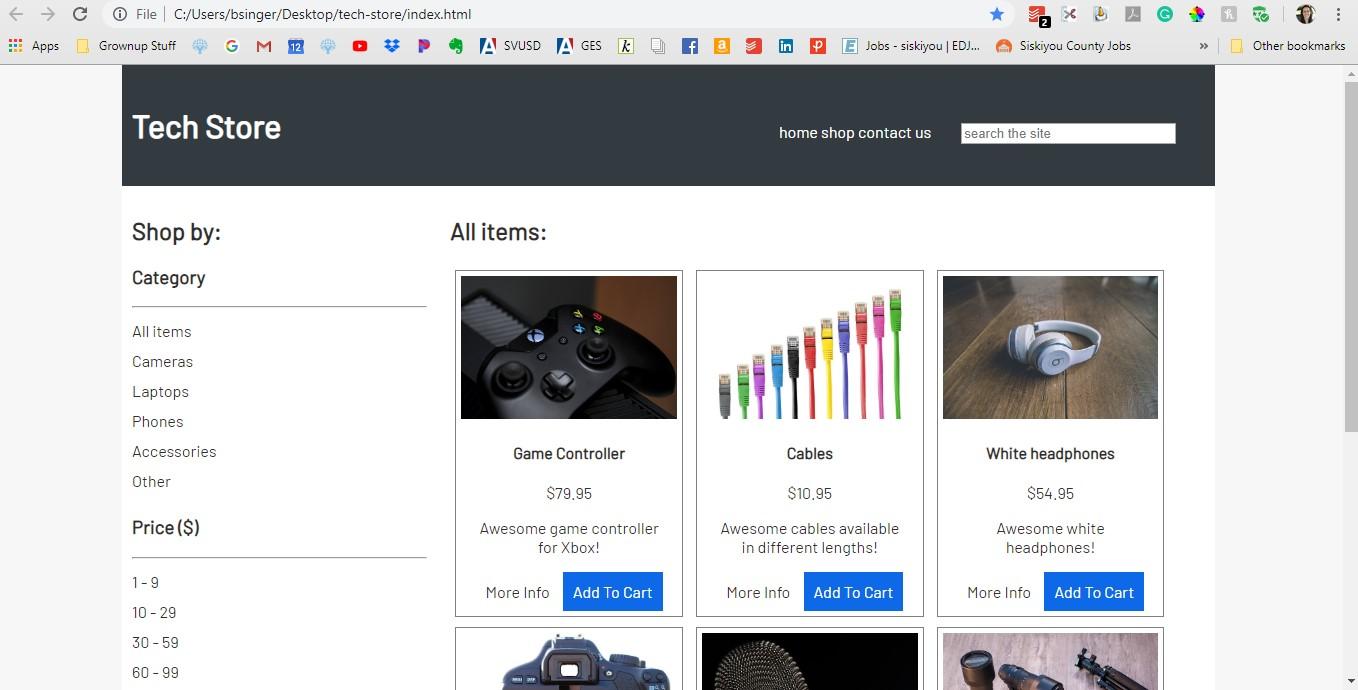Open the Grammarly extension icon
This screenshot has width=1358, height=690.
(1165, 14)
